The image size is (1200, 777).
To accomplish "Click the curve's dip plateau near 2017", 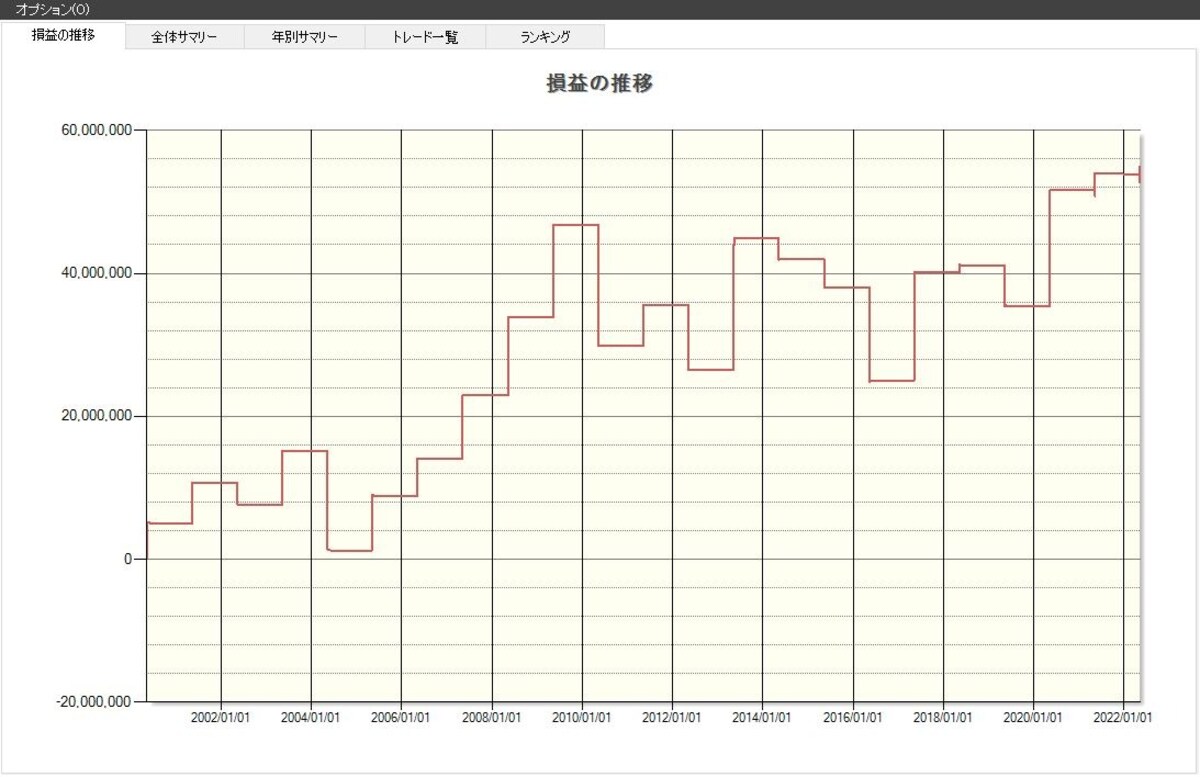I will 892,381.
